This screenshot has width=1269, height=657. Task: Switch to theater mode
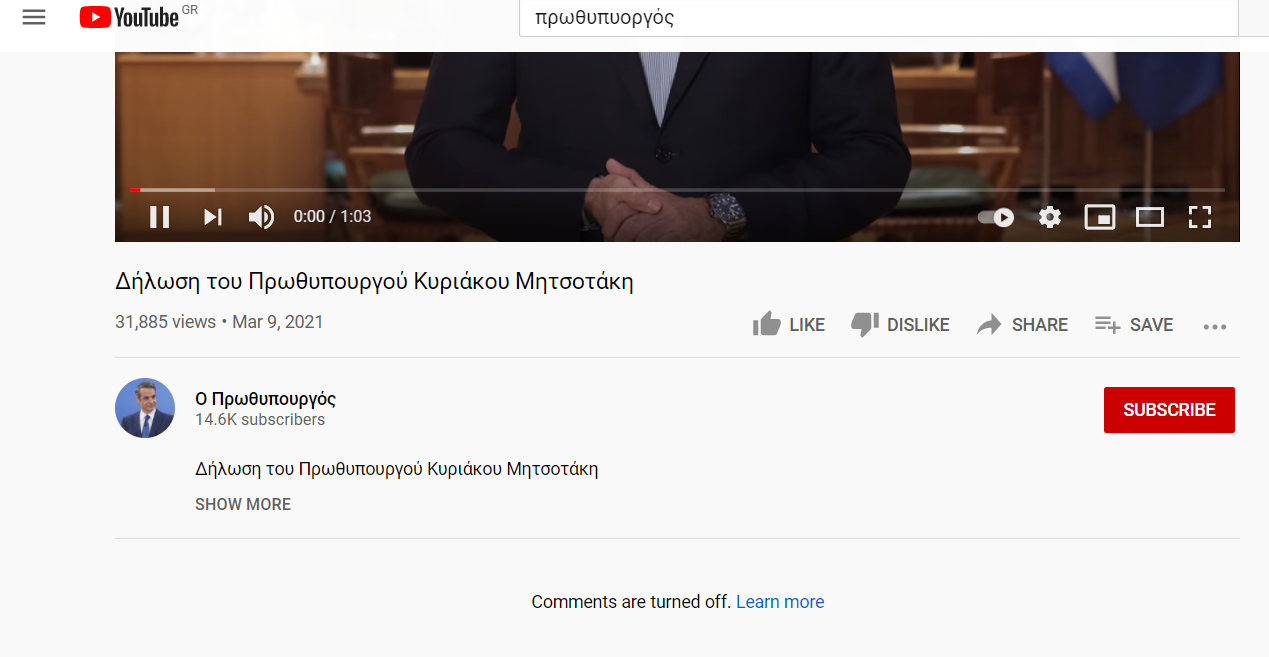tap(1150, 217)
